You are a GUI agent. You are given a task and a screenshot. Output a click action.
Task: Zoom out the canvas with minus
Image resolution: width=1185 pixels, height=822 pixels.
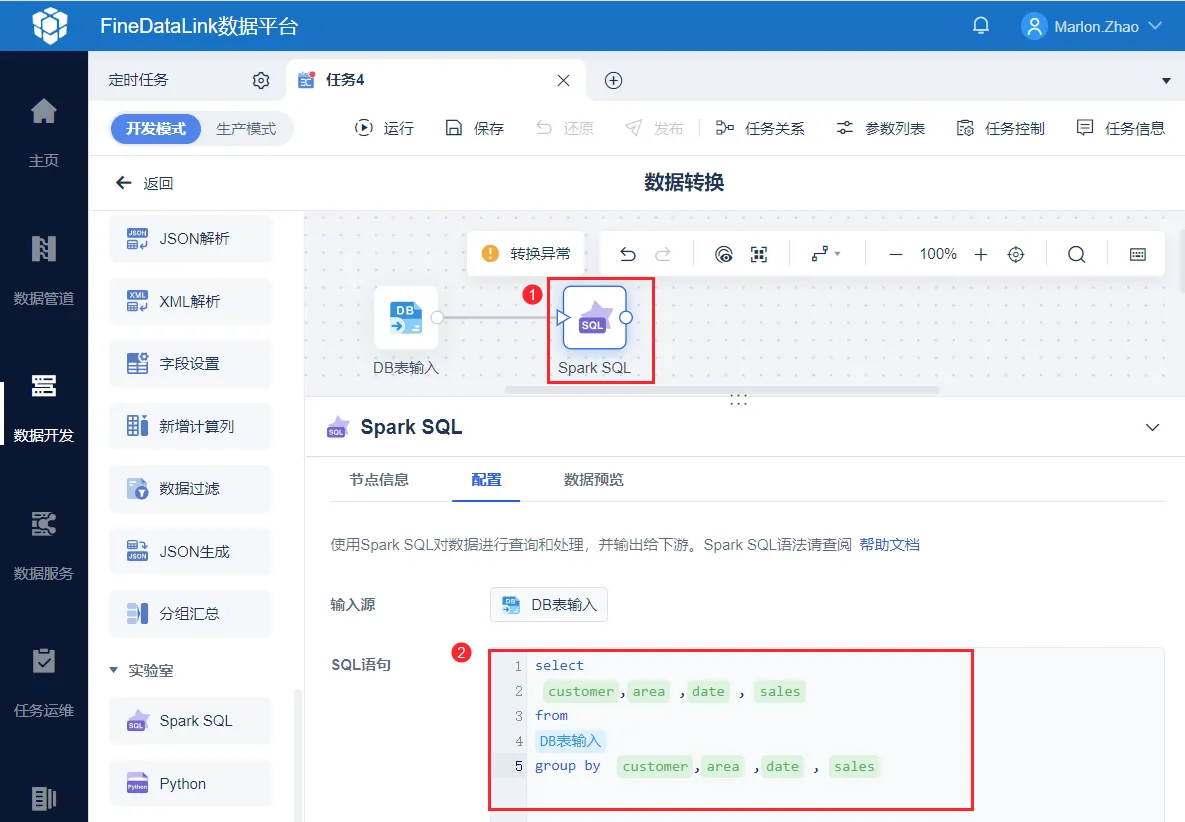[x=896, y=254]
